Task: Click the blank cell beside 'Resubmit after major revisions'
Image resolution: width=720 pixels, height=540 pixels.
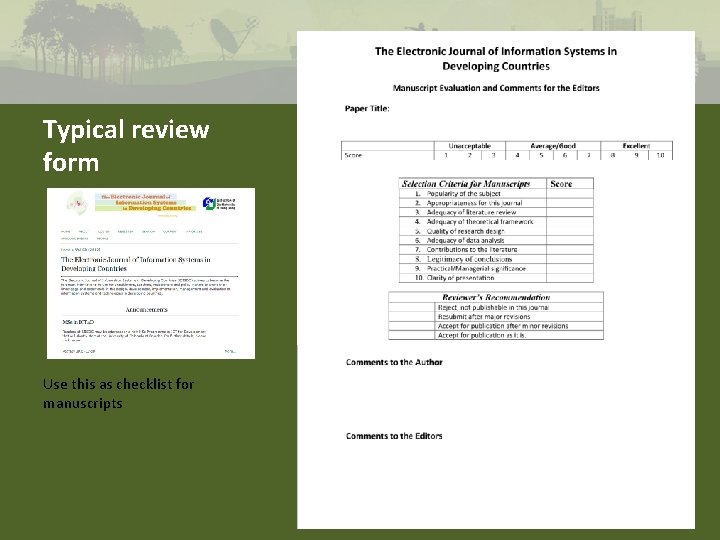Action: pyautogui.click(x=411, y=317)
